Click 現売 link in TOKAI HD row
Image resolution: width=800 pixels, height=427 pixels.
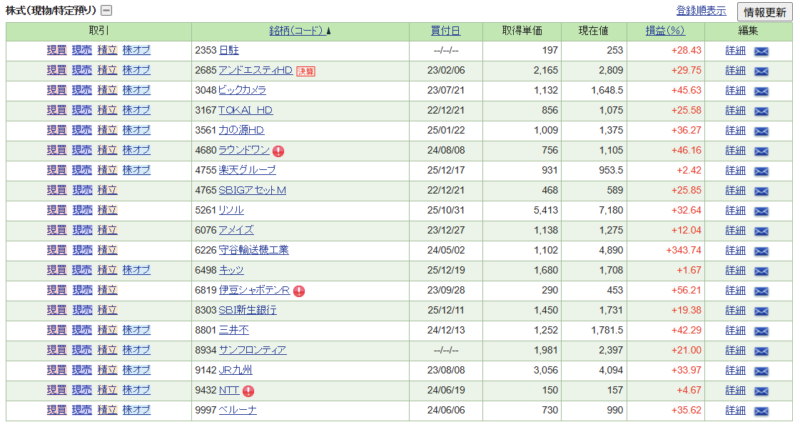(x=82, y=111)
